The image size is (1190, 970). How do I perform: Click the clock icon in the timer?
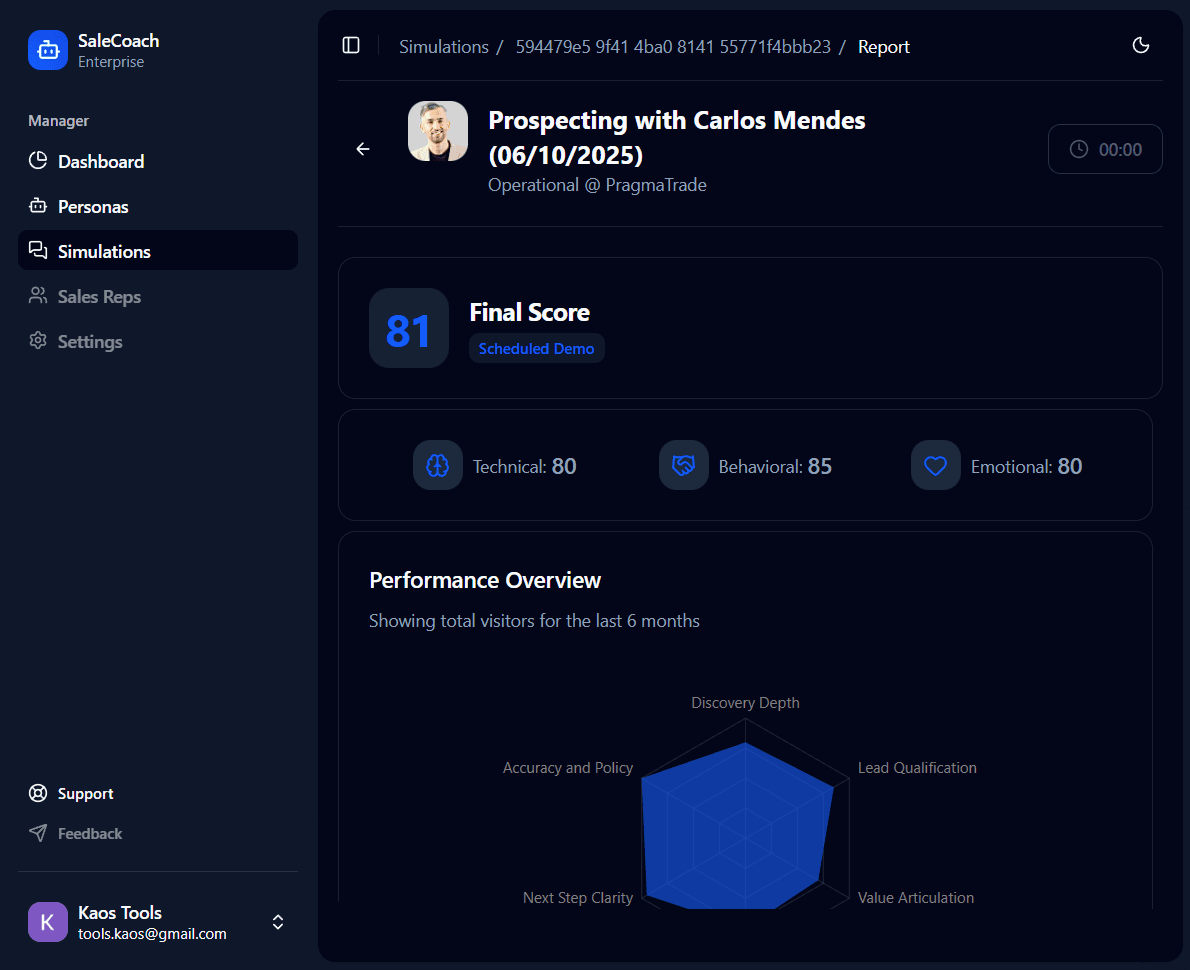(x=1078, y=148)
